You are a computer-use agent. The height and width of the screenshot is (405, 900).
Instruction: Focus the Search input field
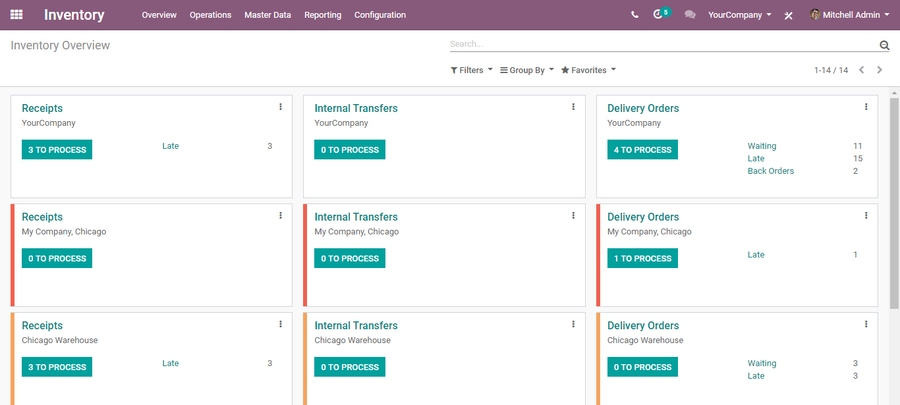(660, 45)
